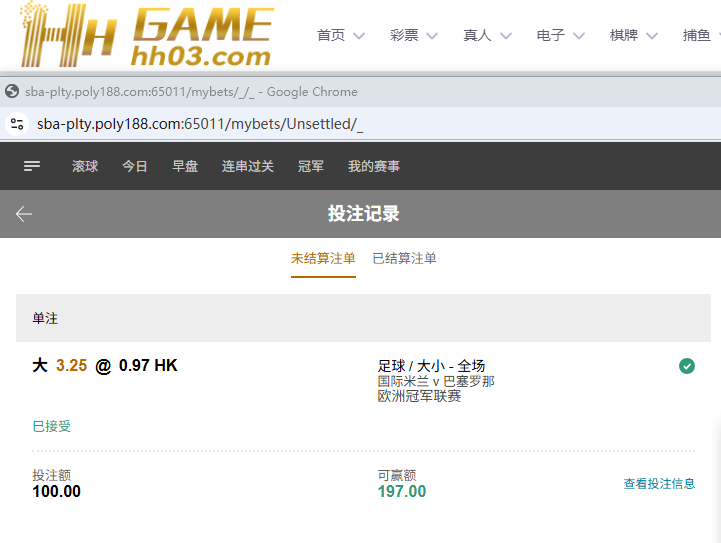Expand the 真人 dropdown menu
The height and width of the screenshot is (543, 721).
point(487,36)
